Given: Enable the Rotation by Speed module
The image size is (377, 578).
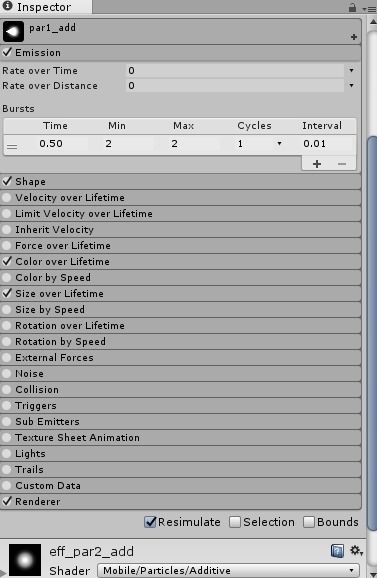Looking at the screenshot, I should (6, 342).
